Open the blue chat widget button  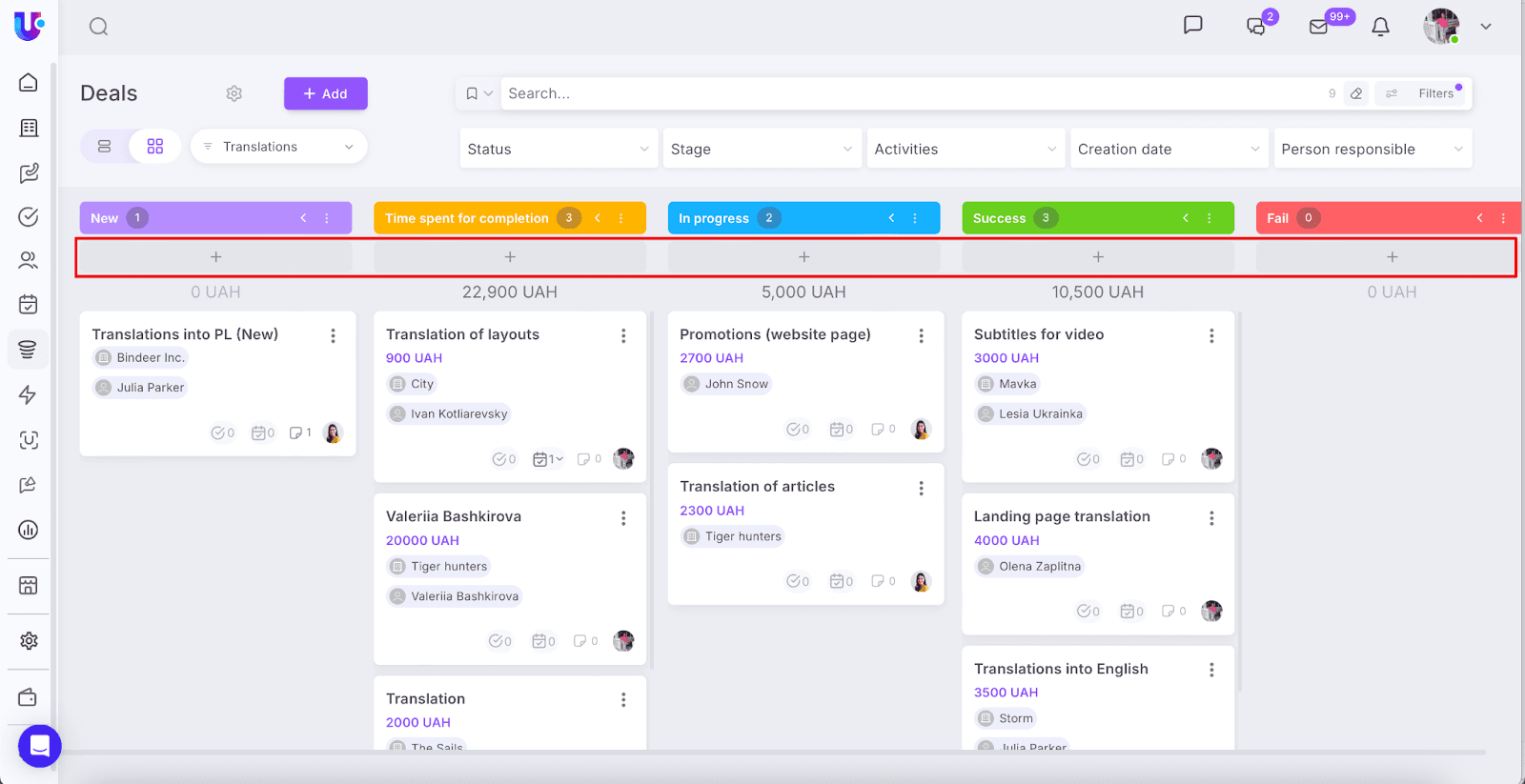[40, 746]
